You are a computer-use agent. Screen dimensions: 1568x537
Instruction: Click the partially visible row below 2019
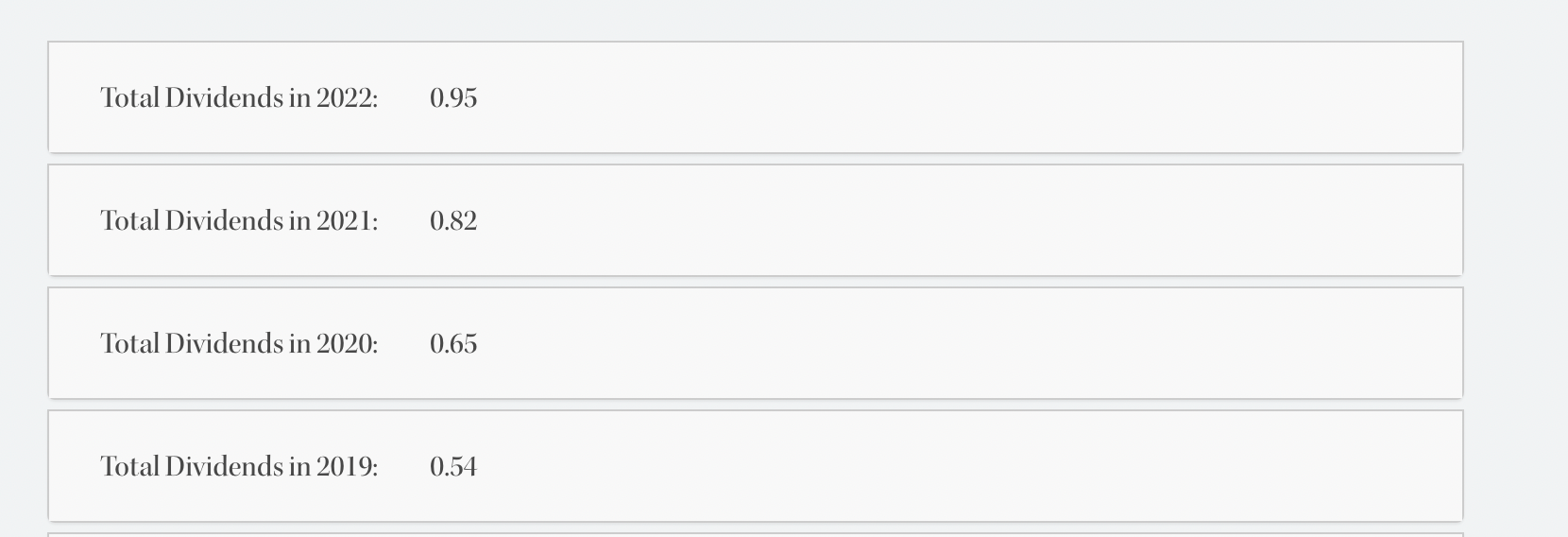[756, 535]
